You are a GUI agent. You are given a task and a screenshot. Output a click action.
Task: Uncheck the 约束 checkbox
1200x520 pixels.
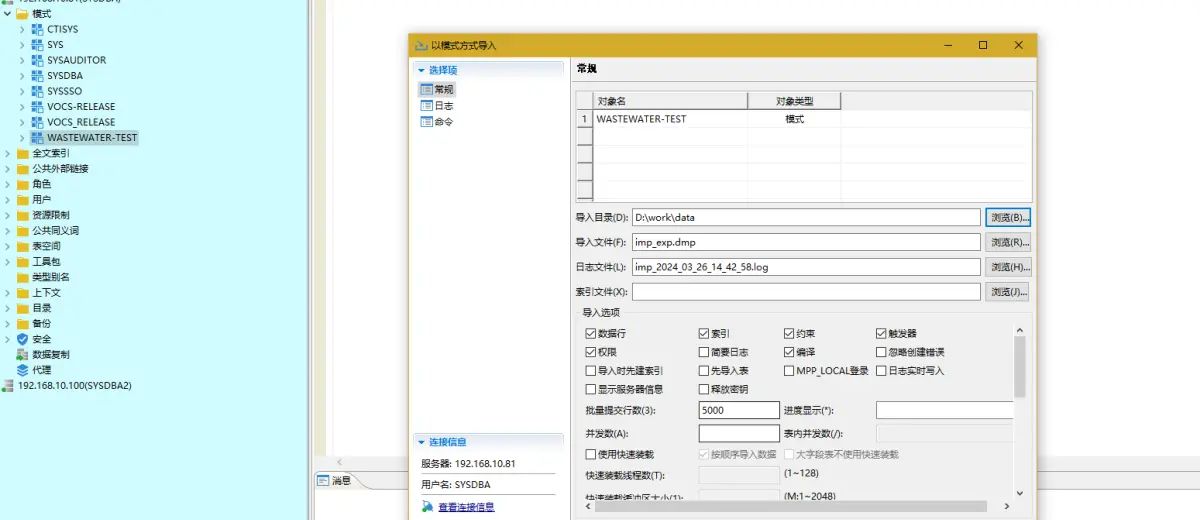[789, 334]
